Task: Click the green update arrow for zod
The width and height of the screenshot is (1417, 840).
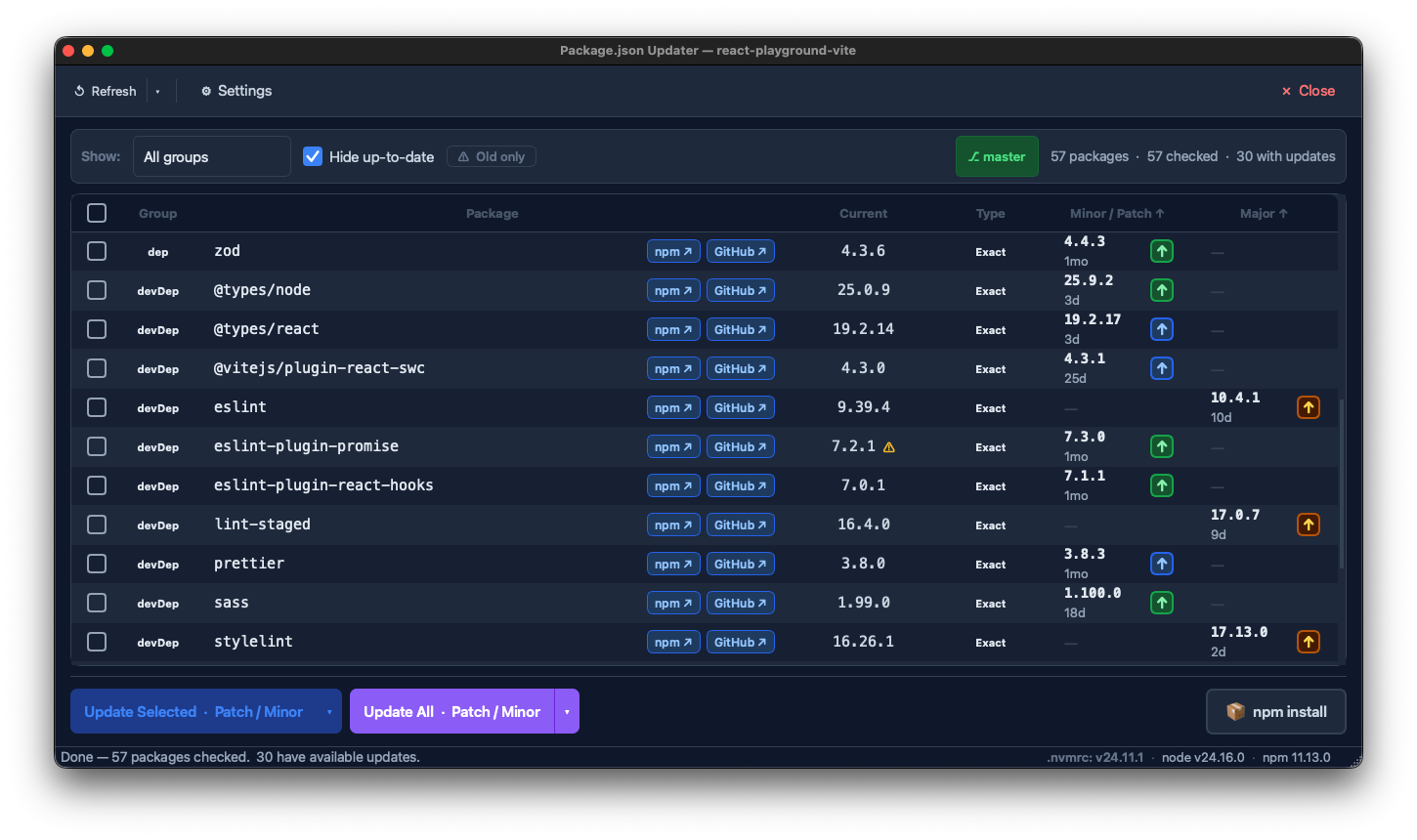Action: pyautogui.click(x=1161, y=251)
